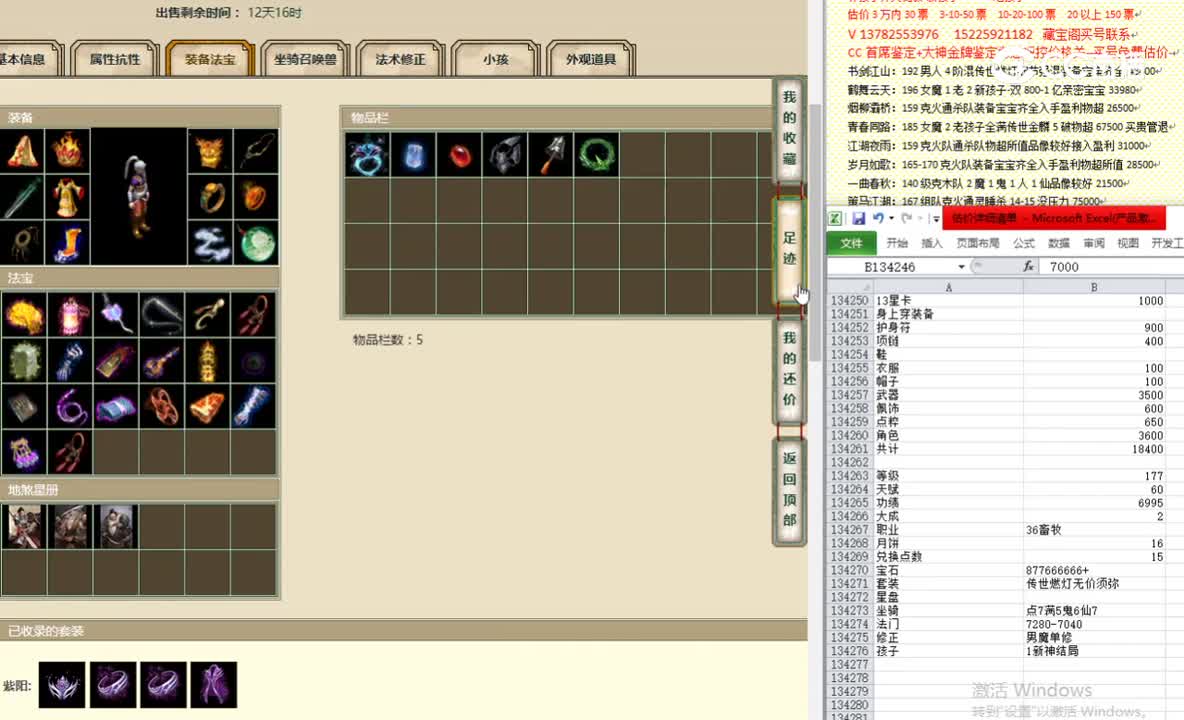
Task: Open the Excel 审阅 ribbon tab
Action: pyautogui.click(x=1093, y=243)
